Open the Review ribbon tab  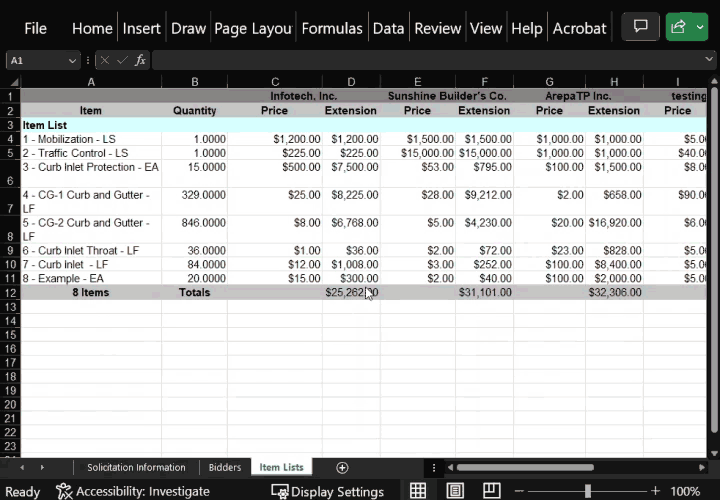point(438,28)
